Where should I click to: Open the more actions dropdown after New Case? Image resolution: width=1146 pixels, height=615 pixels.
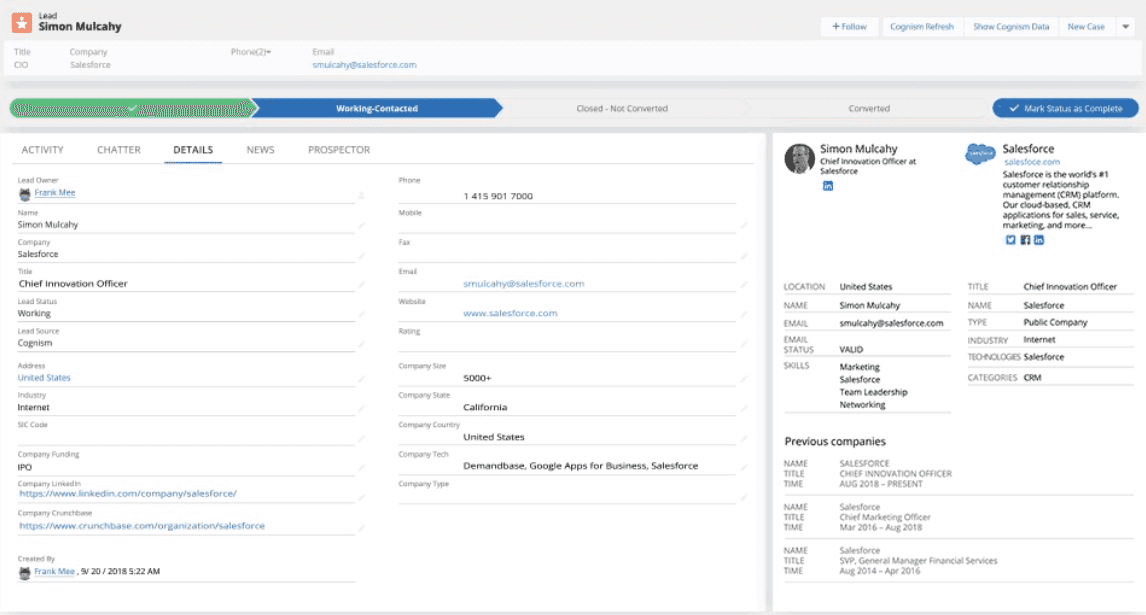[x=1125, y=27]
